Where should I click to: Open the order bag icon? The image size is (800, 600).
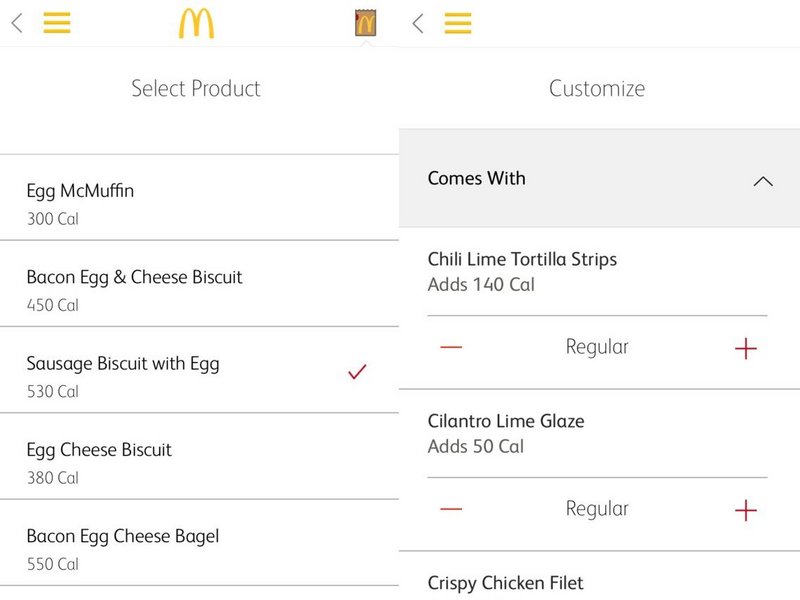[365, 23]
